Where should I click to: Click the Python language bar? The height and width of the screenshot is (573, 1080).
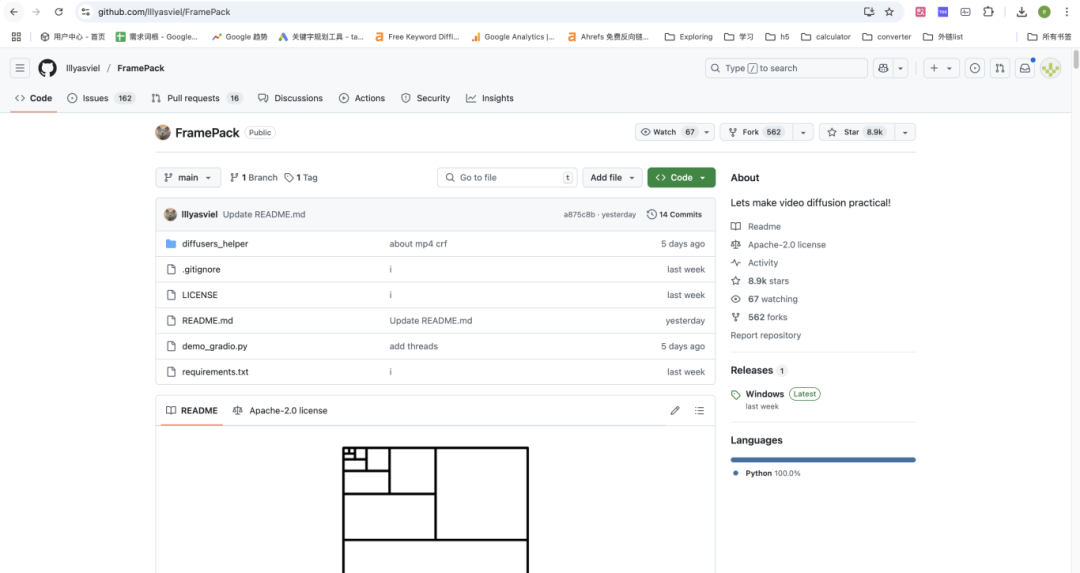(823, 460)
